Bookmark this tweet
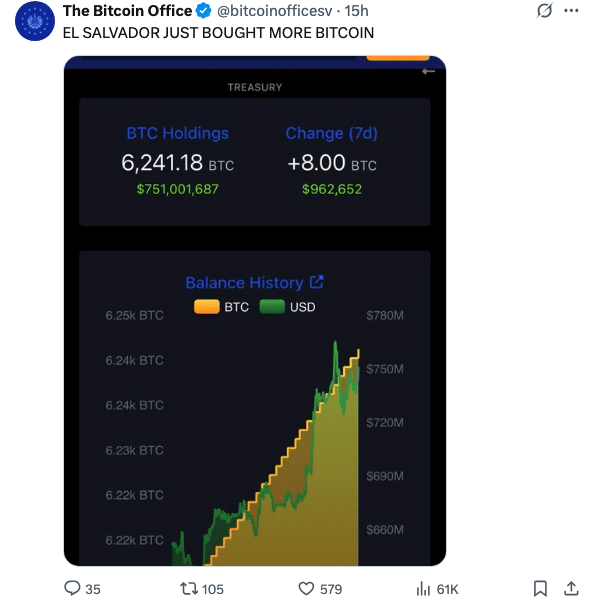 point(540,588)
